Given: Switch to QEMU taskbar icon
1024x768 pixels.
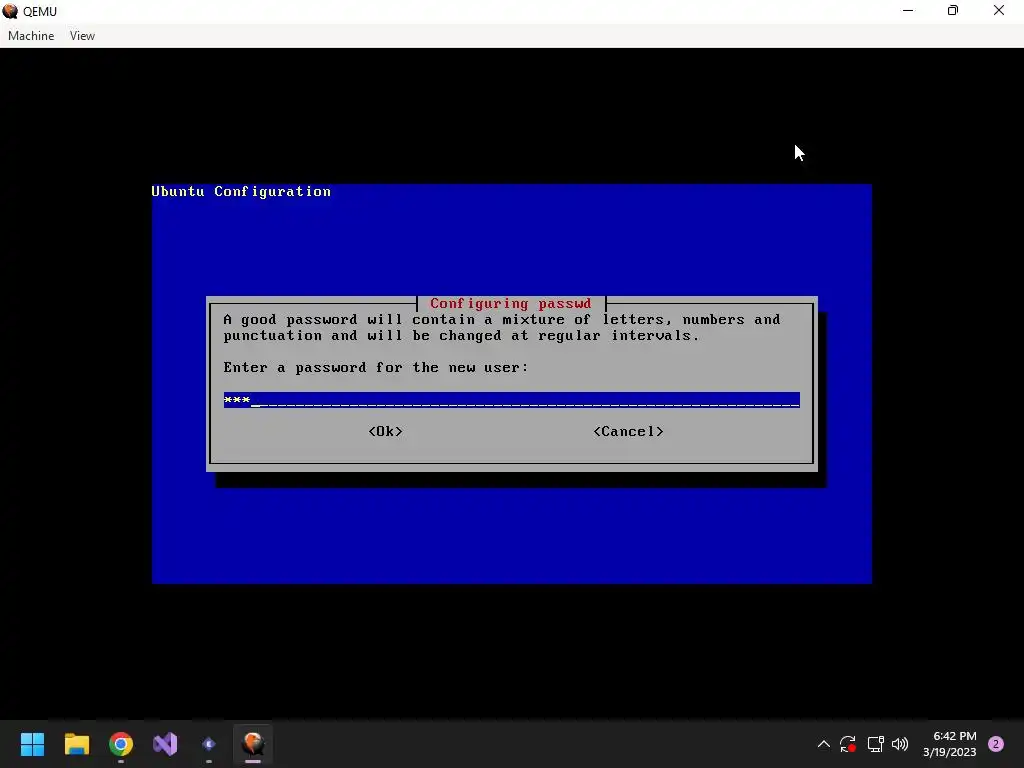Looking at the screenshot, I should pyautogui.click(x=253, y=744).
